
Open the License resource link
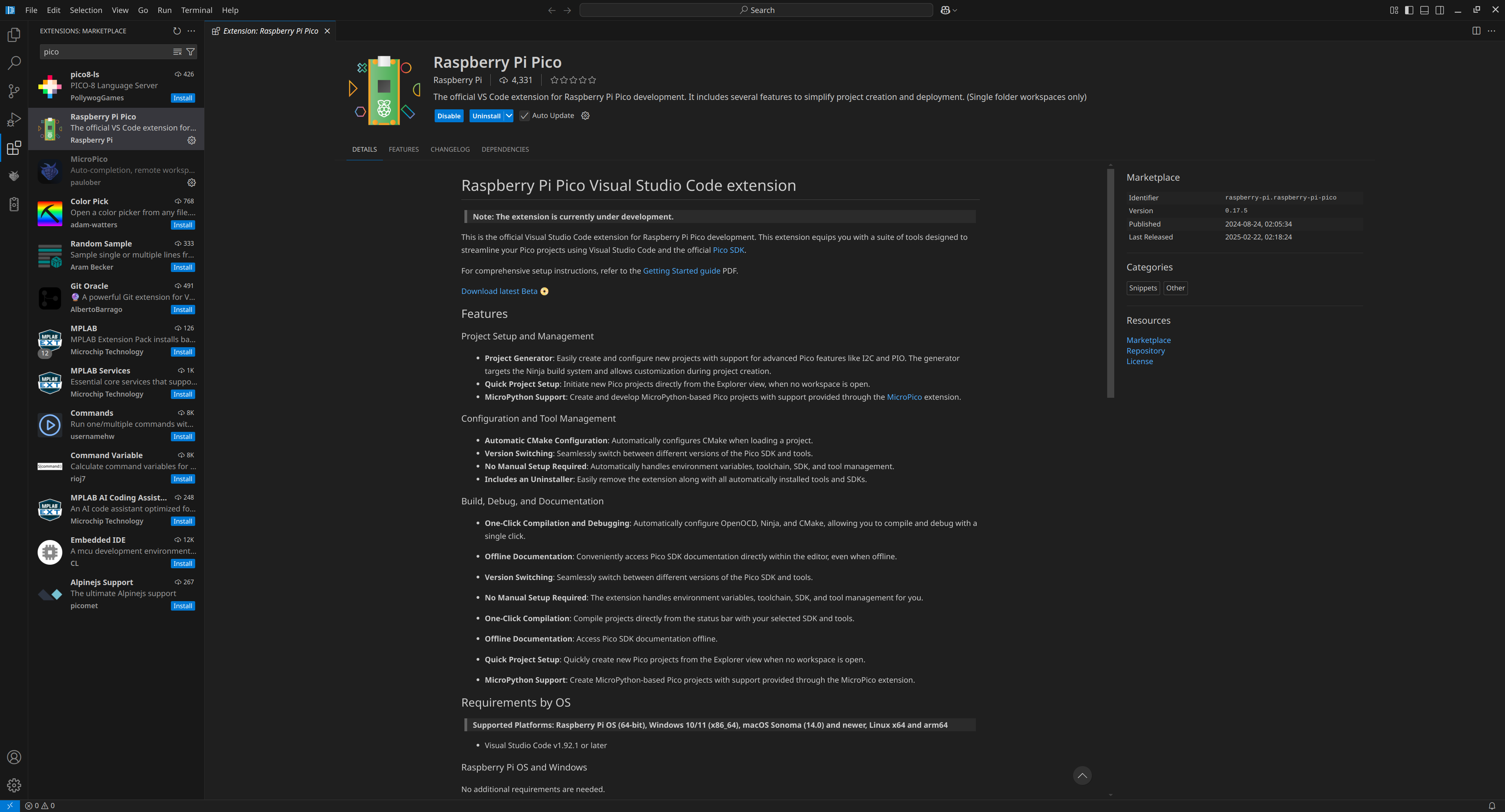coord(1139,361)
